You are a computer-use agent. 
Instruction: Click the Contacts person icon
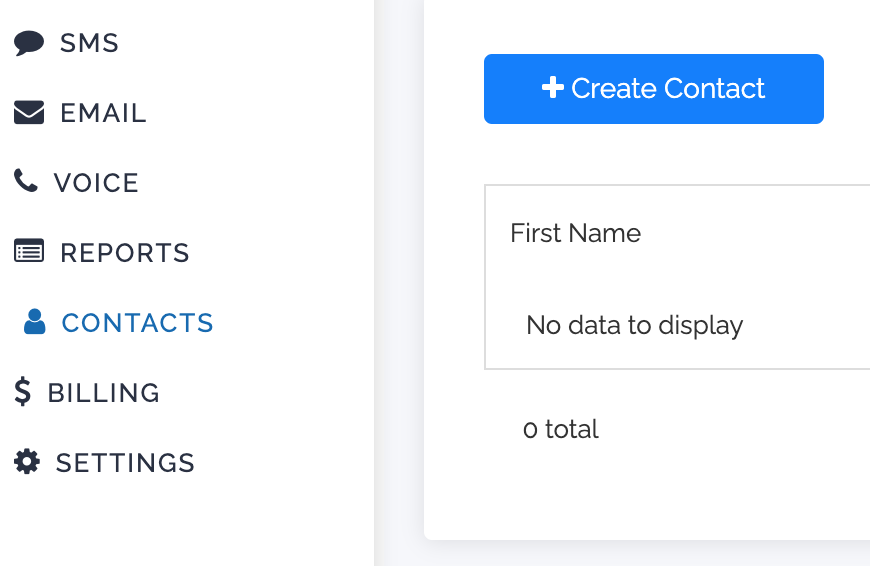click(x=35, y=322)
